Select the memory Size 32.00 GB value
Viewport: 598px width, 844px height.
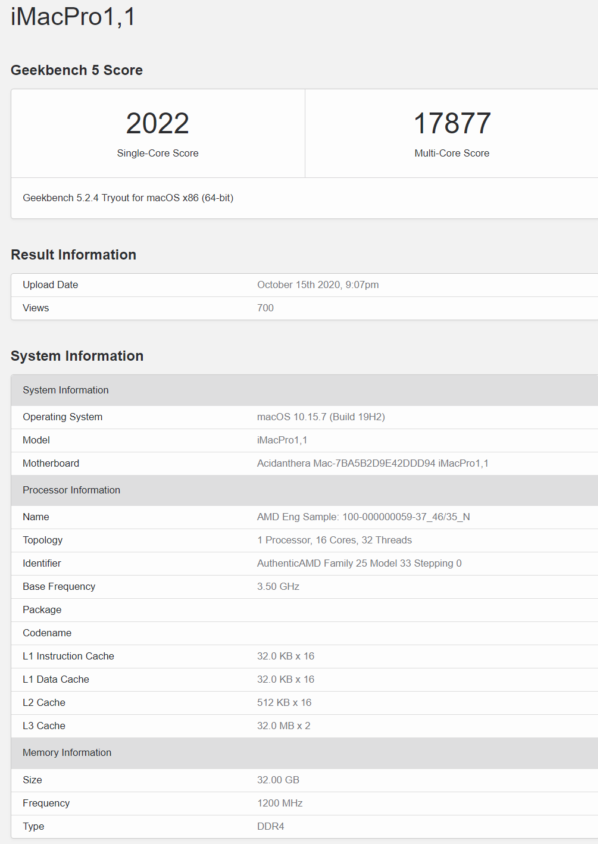[x=278, y=780]
